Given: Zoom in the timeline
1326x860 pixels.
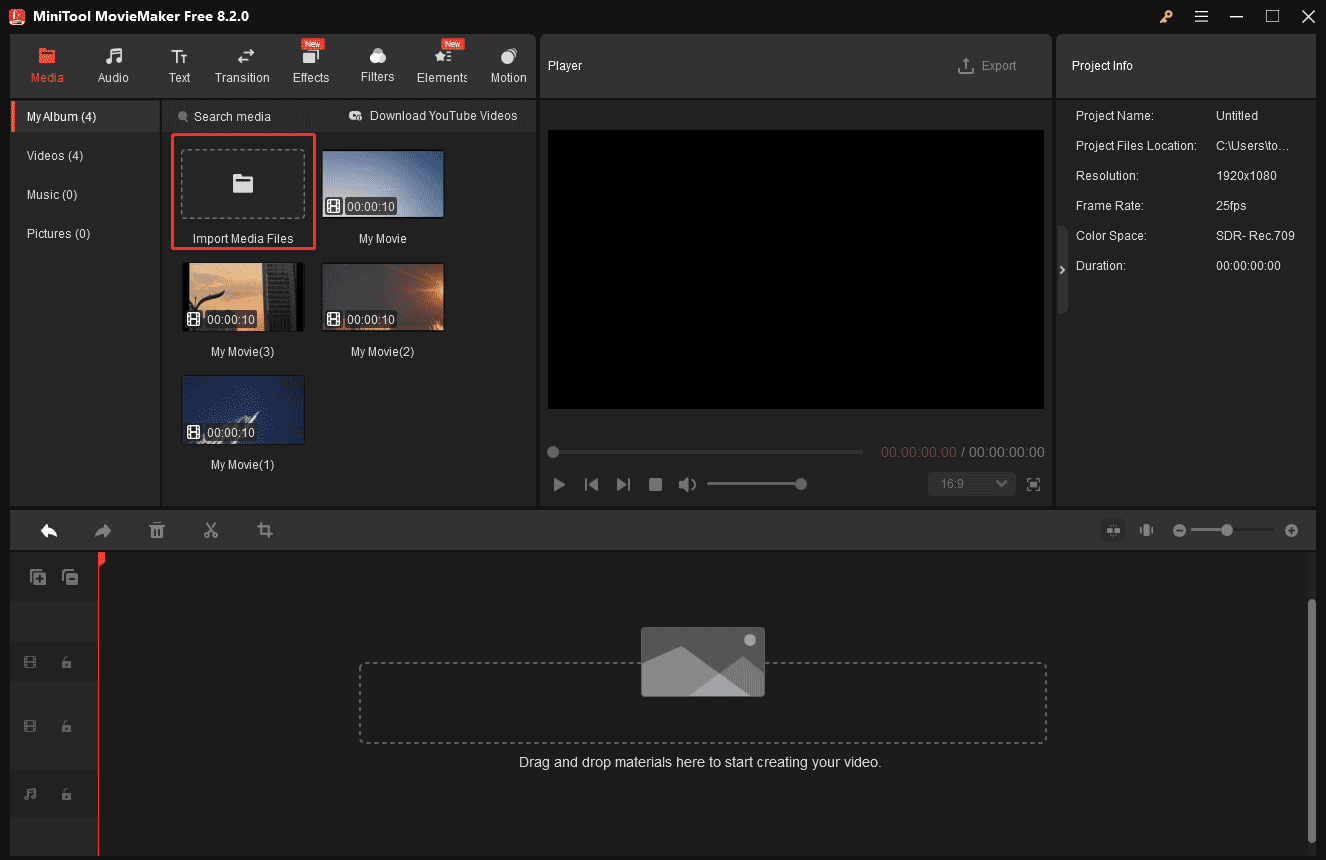Looking at the screenshot, I should click(x=1291, y=531).
